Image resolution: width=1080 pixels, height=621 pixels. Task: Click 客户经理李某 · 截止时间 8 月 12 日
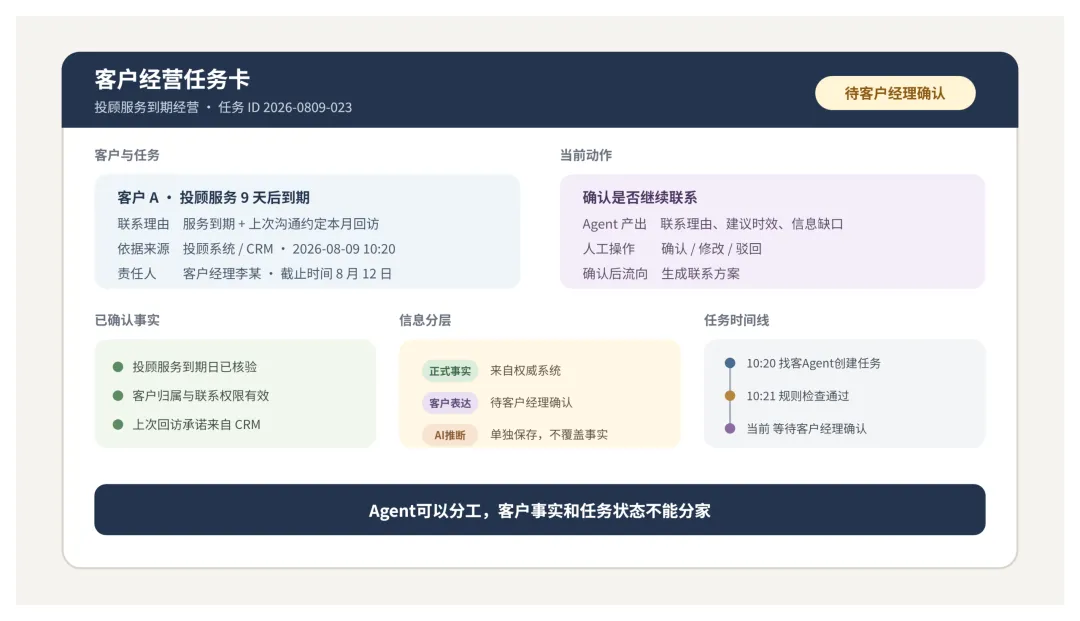(287, 273)
